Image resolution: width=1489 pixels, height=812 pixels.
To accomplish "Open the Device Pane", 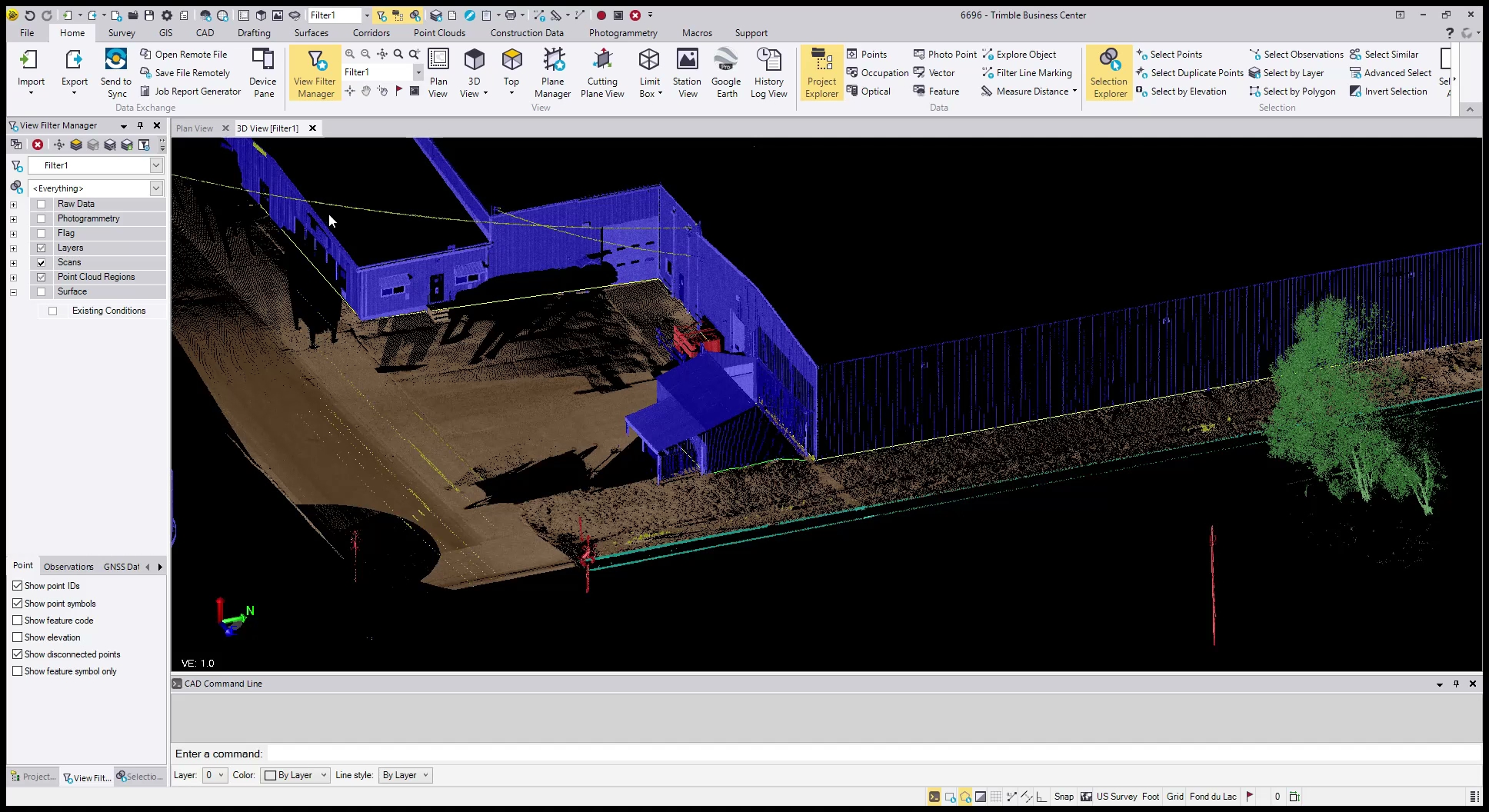I will pos(263,72).
